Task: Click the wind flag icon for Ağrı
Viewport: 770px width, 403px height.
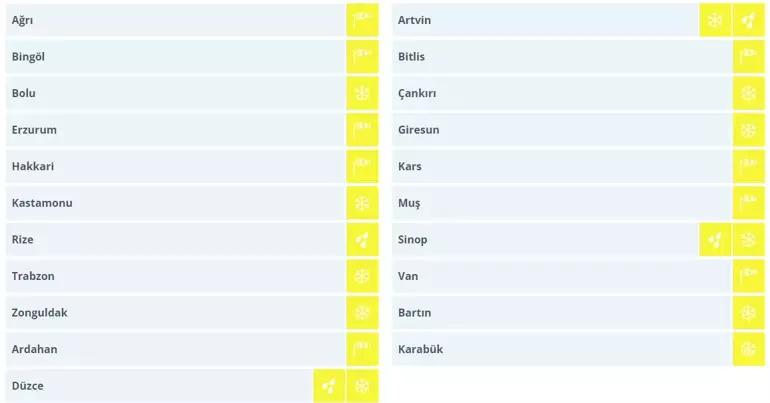Action: pyautogui.click(x=362, y=20)
